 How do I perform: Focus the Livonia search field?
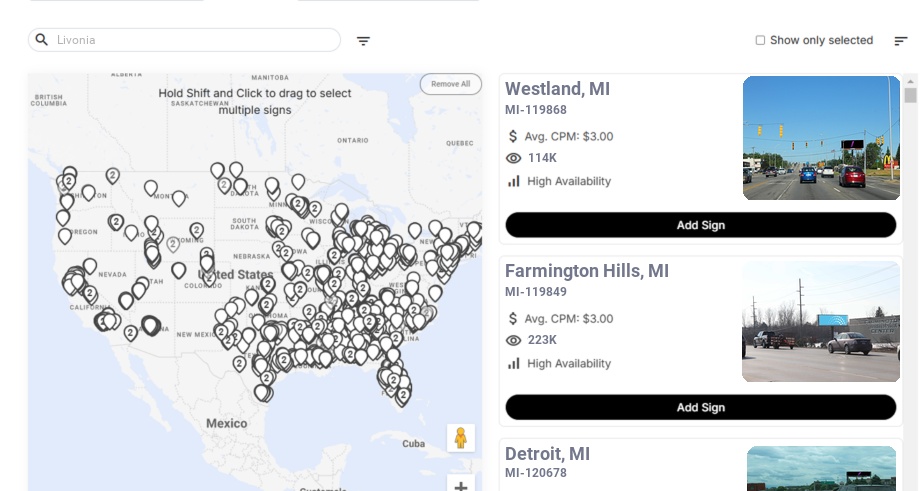tap(195, 40)
